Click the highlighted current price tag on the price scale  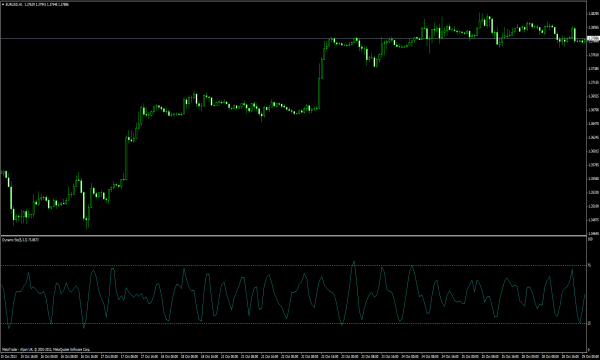(593, 39)
